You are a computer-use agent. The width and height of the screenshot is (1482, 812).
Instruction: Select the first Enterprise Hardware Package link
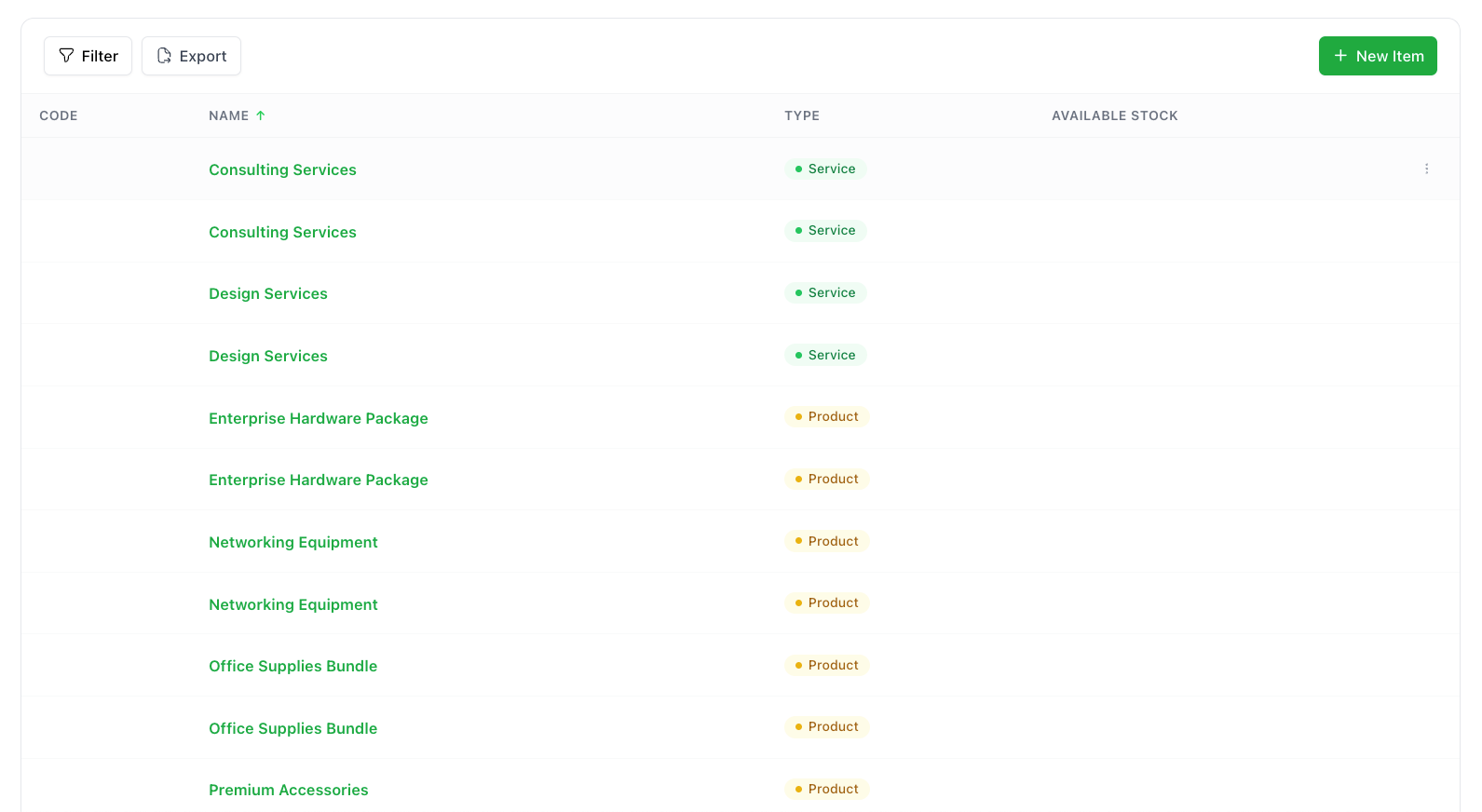318,418
